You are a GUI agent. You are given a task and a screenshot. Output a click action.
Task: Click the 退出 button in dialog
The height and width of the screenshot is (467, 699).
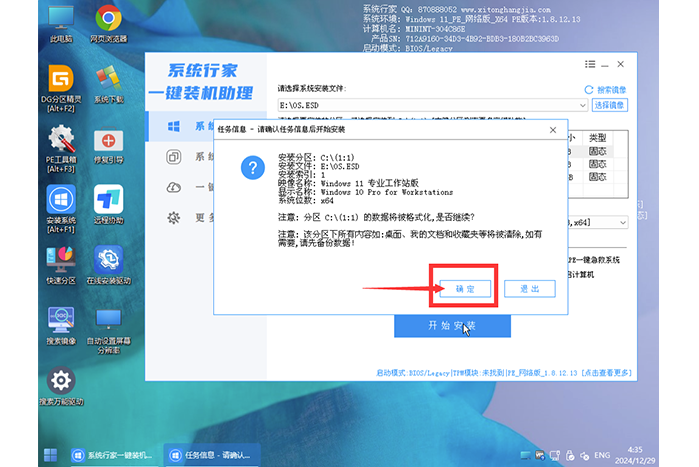tap(530, 289)
